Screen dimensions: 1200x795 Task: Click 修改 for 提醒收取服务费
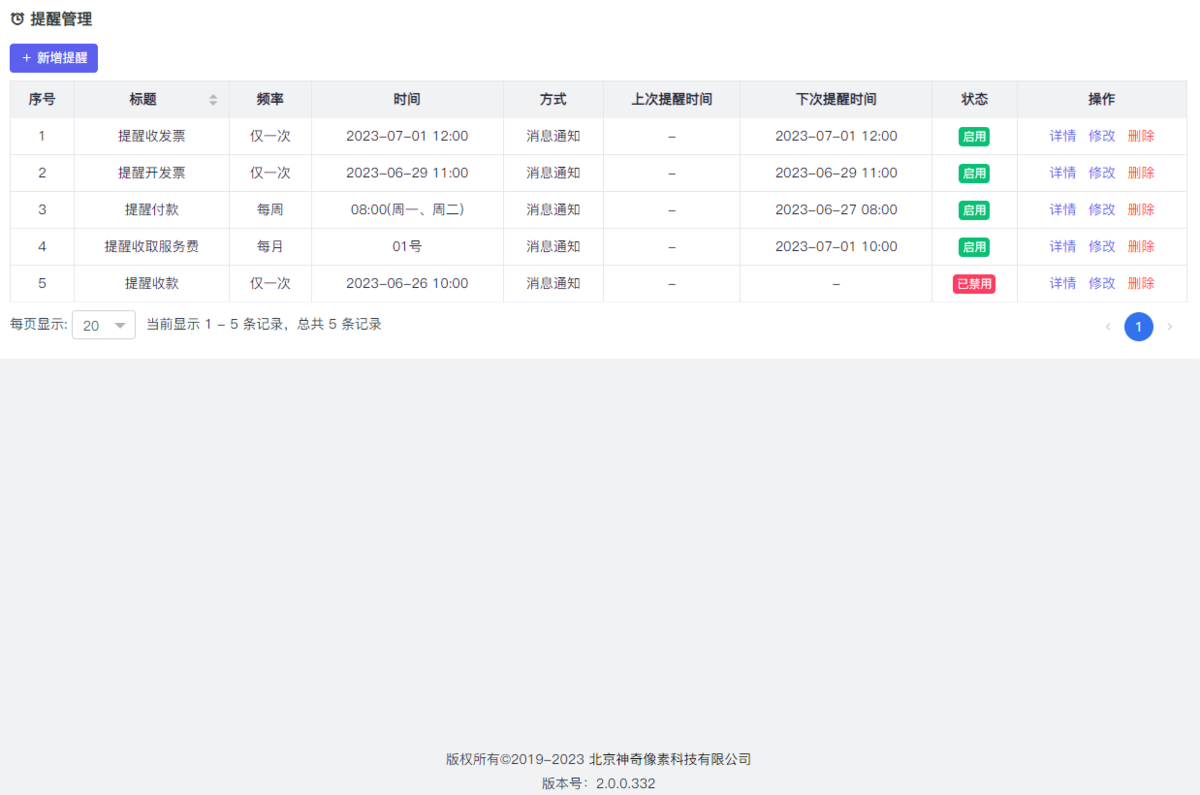pos(1101,246)
